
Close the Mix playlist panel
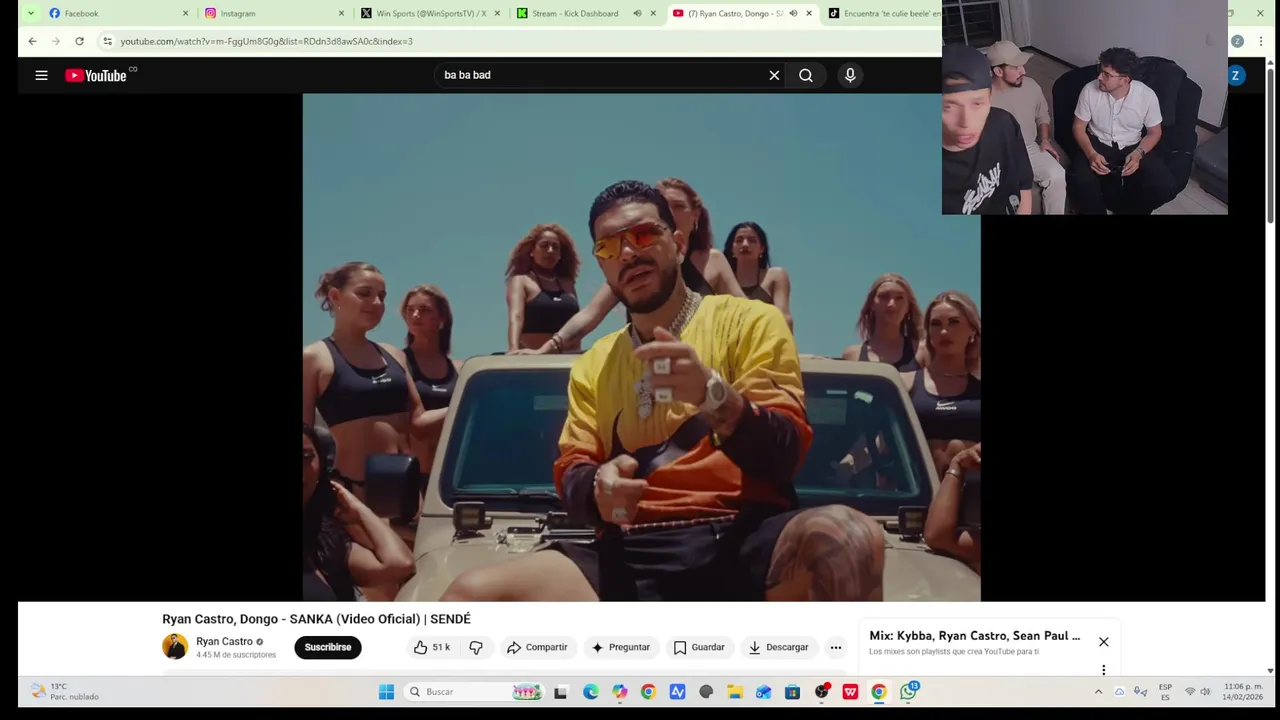tap(1104, 642)
